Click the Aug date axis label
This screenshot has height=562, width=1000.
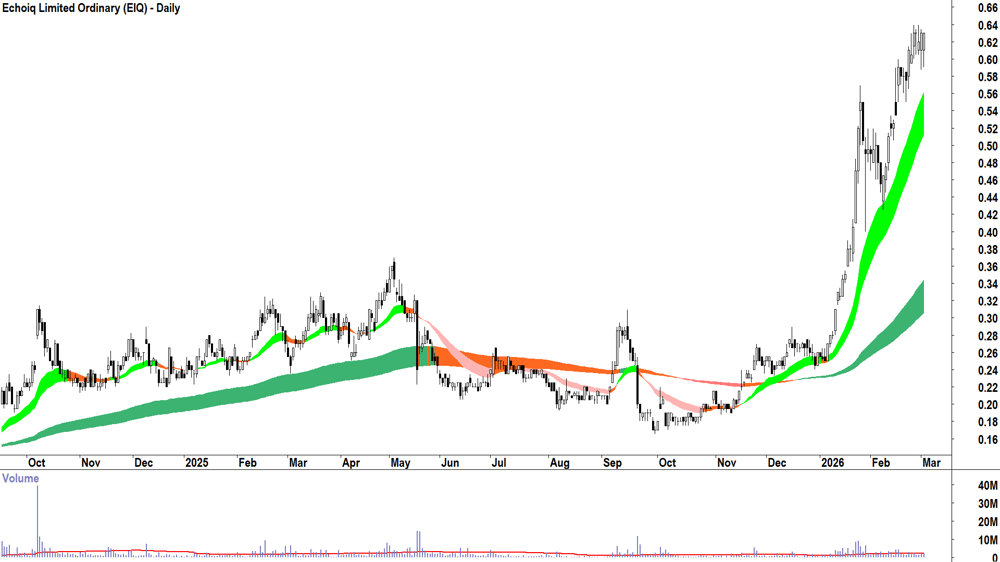559,462
